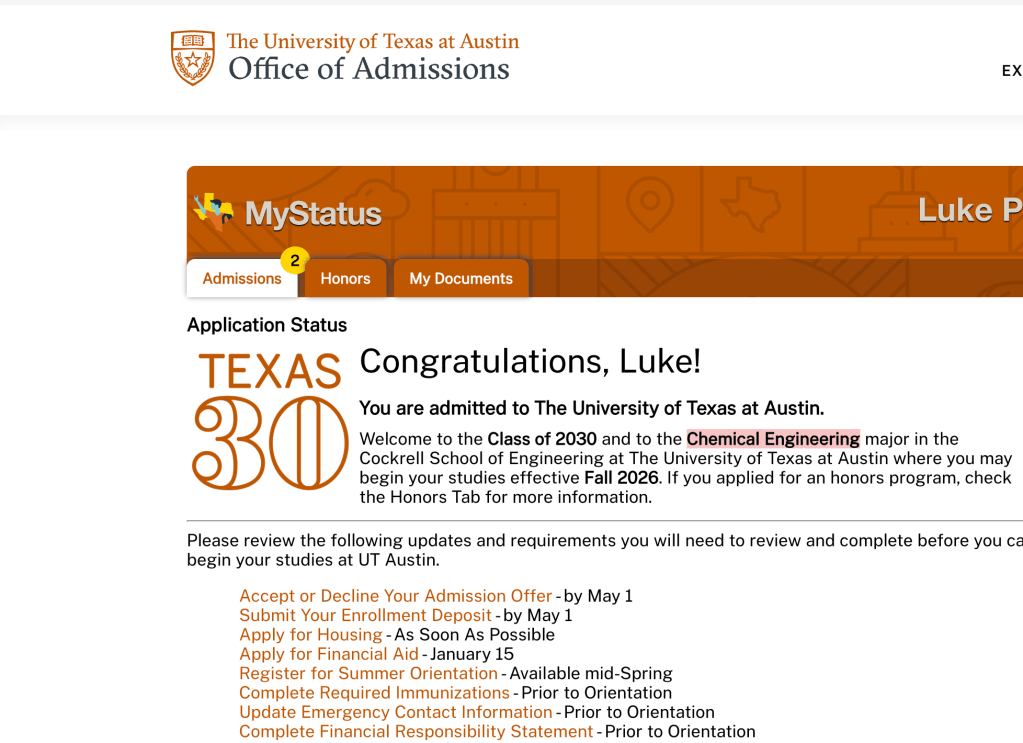Click the yellow notification badge showing 2
This screenshot has height=743, width=1023.
(x=294, y=261)
